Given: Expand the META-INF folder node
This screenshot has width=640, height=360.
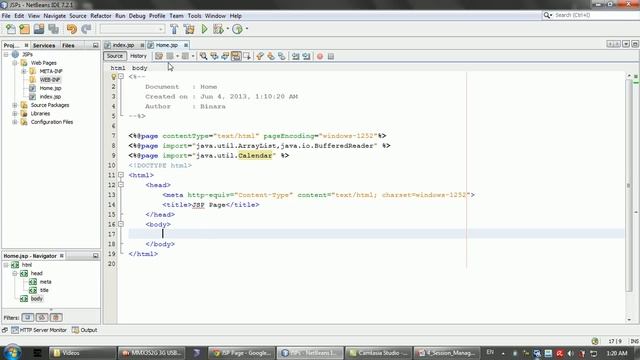Looking at the screenshot, I should (x=24, y=71).
